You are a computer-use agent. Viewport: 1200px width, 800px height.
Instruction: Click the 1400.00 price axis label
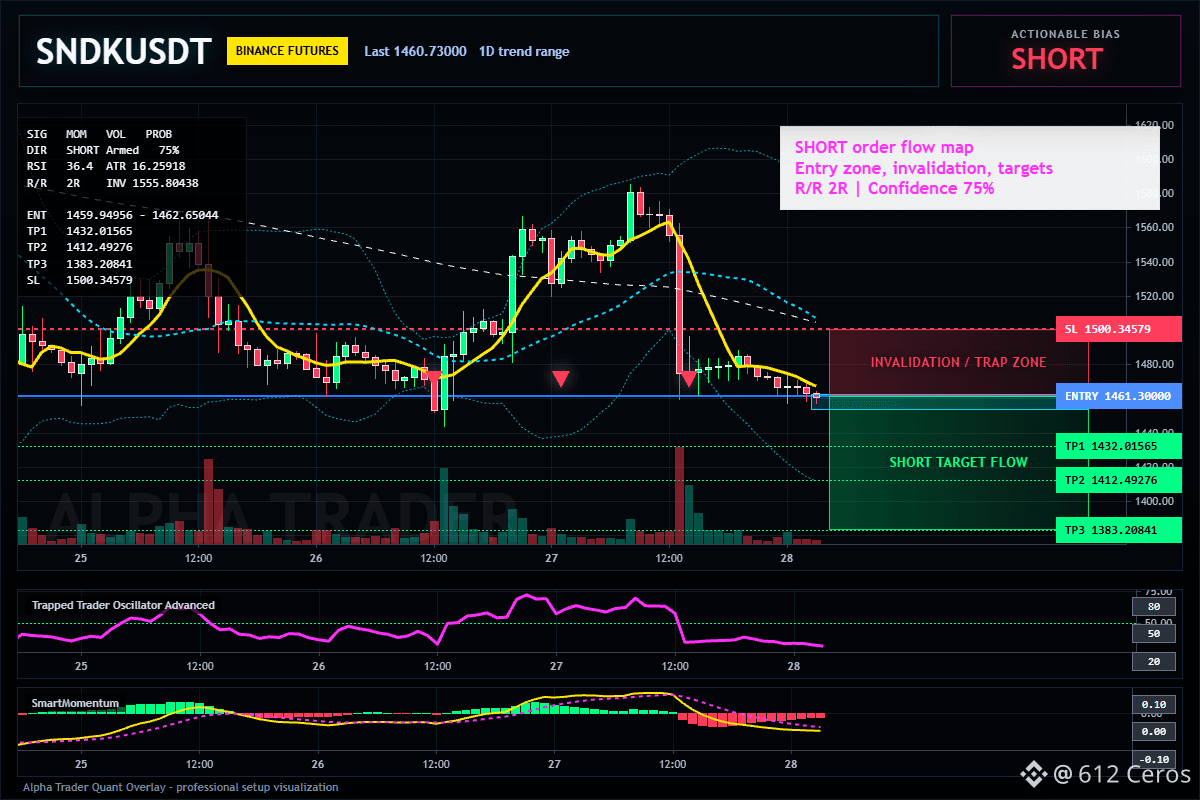coord(1153,501)
